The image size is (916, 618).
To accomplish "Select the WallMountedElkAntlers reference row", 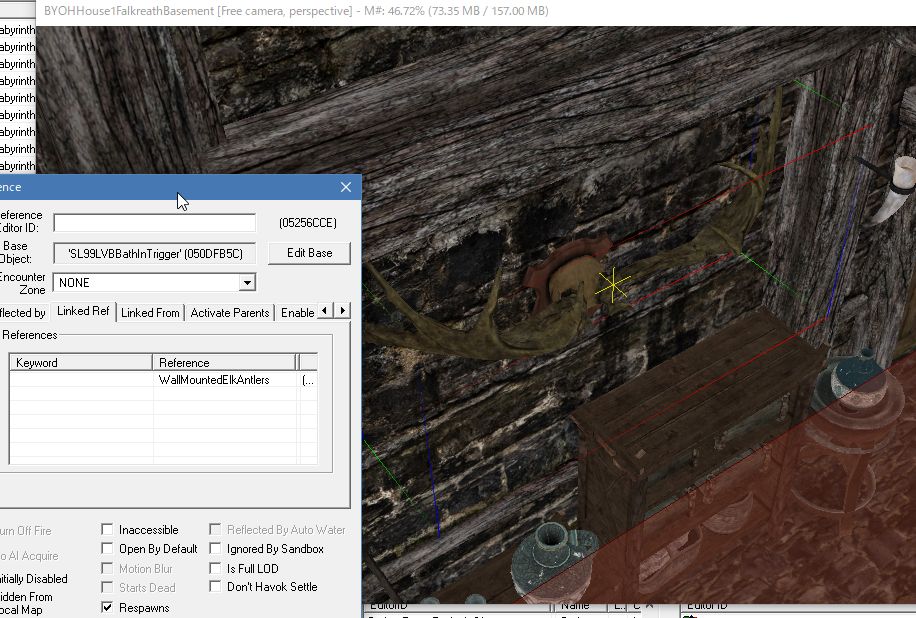I will click(x=164, y=380).
